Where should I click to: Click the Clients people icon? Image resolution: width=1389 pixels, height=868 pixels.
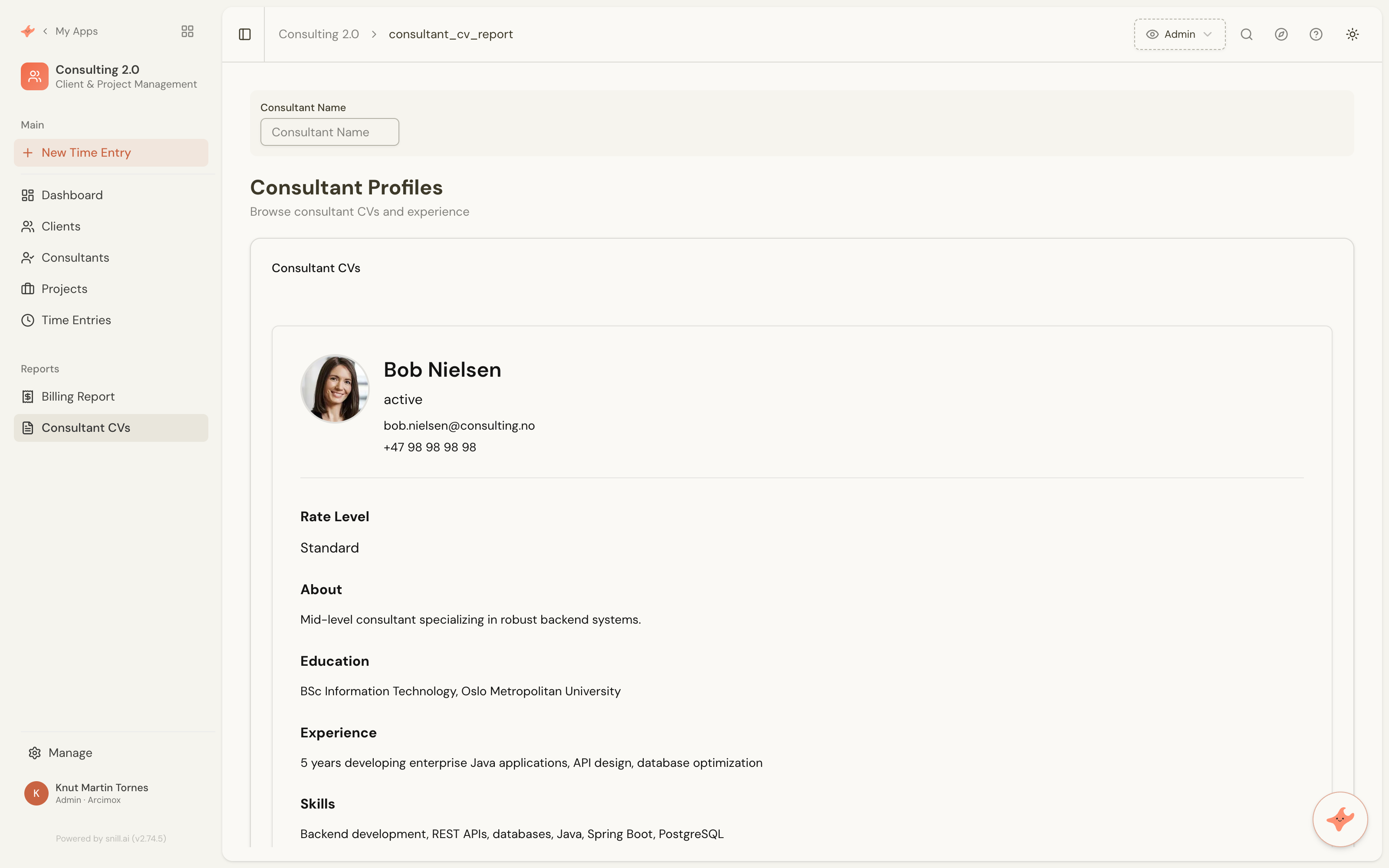[27, 227]
